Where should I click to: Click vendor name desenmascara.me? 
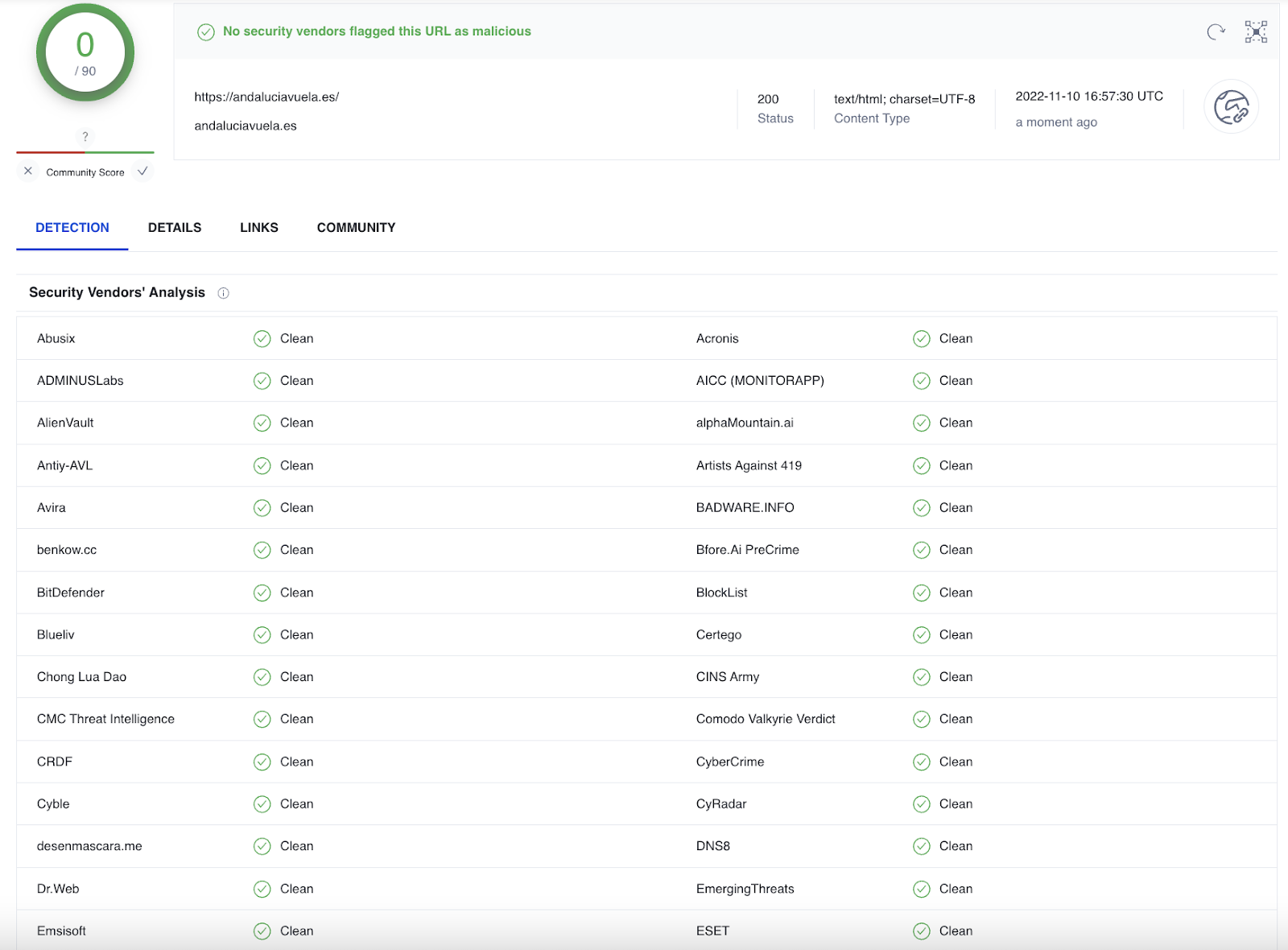[89, 846]
